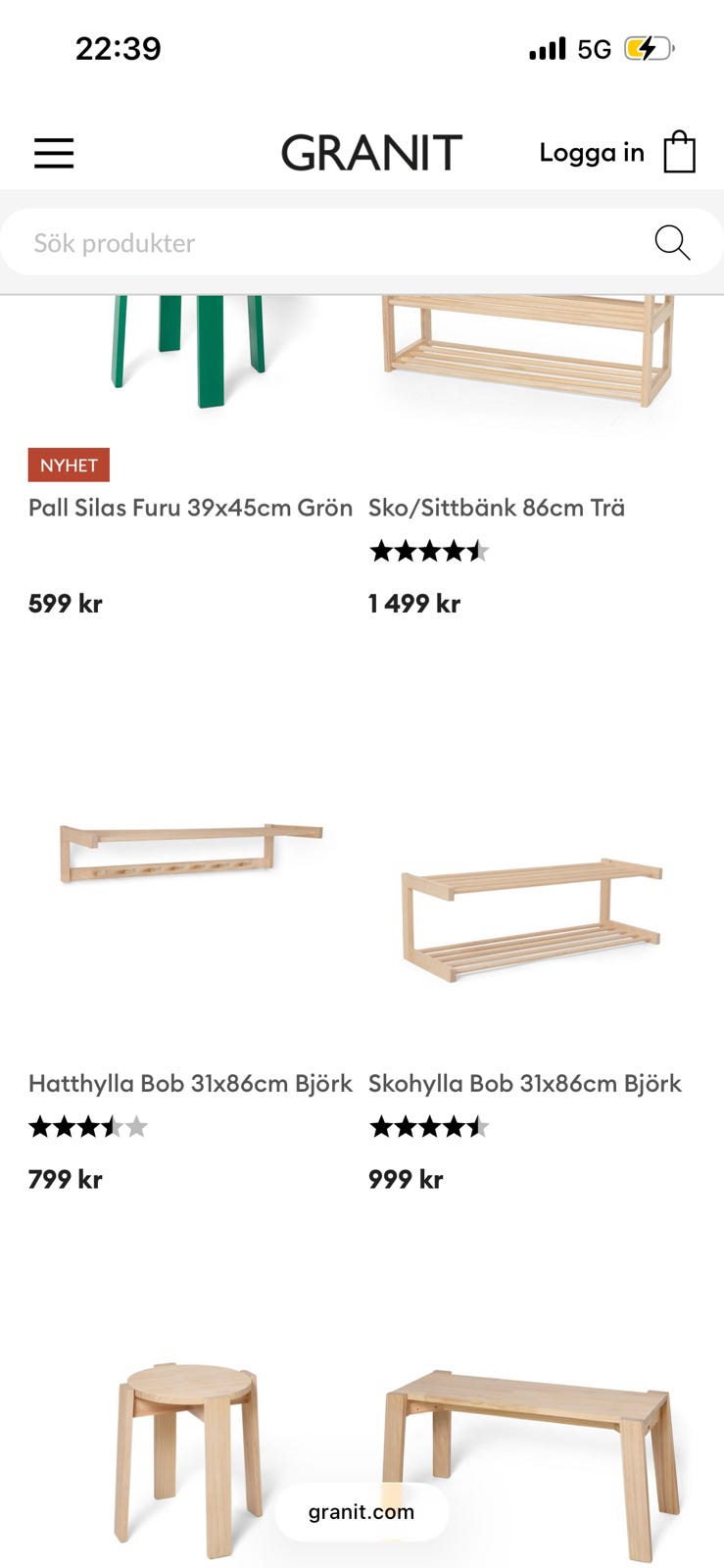Tap the search magnifier icon
Image resolution: width=724 pixels, height=1568 pixels.
[672, 242]
